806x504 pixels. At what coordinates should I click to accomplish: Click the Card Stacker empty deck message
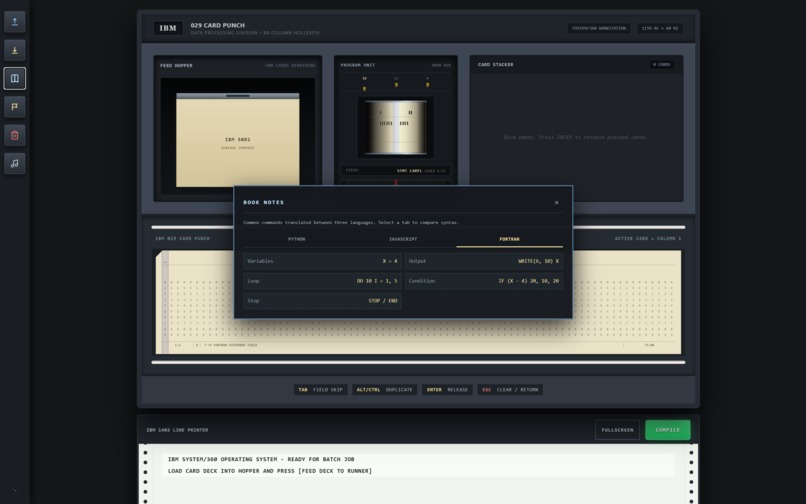pos(576,137)
